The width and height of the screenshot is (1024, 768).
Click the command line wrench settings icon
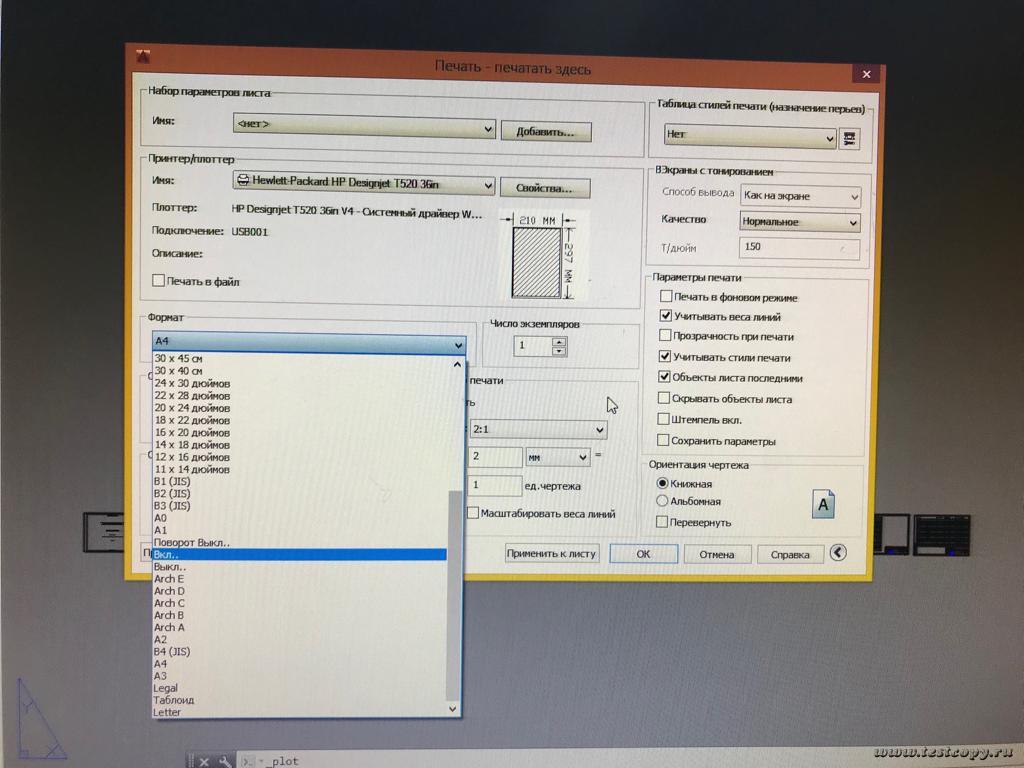click(x=225, y=762)
